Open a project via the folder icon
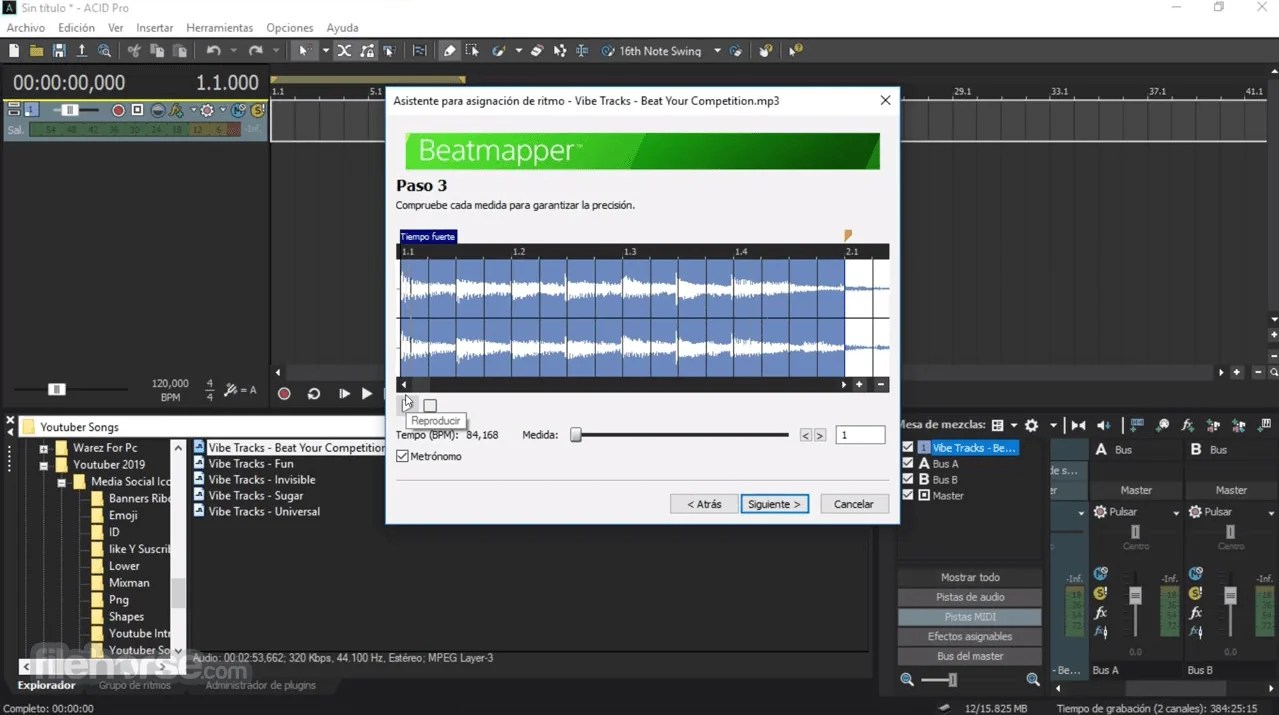The height and width of the screenshot is (715, 1279). pyautogui.click(x=36, y=51)
